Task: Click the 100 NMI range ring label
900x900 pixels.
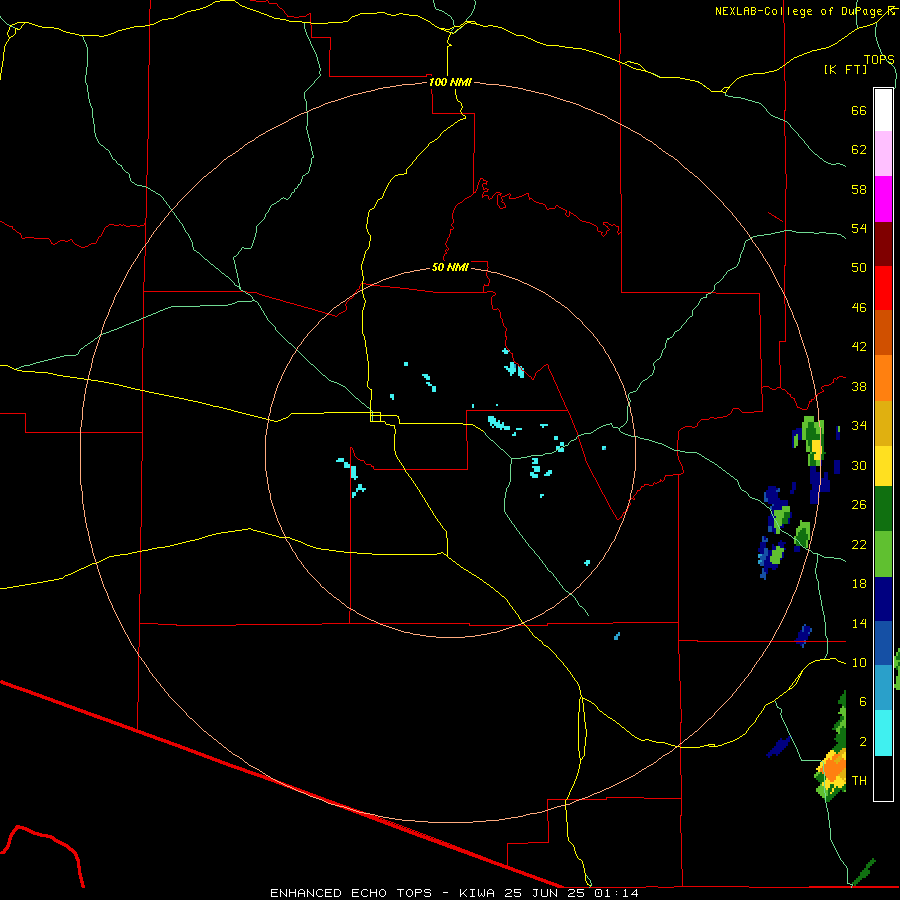Action: click(x=450, y=82)
